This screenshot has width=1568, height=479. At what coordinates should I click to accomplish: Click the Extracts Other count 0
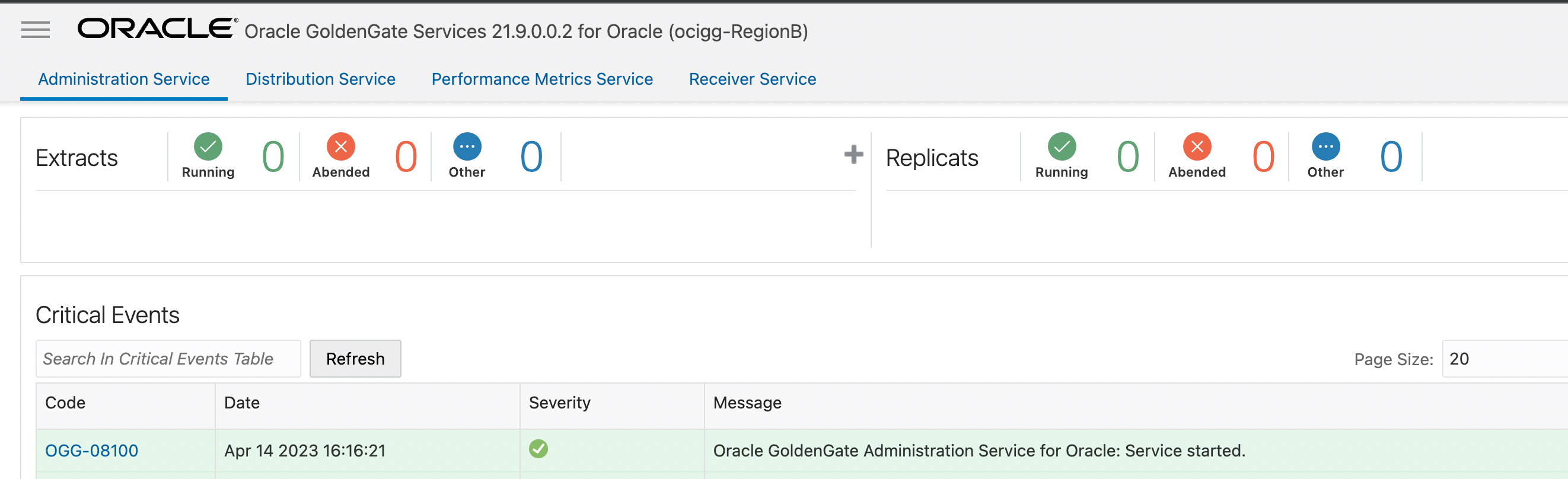[531, 157]
